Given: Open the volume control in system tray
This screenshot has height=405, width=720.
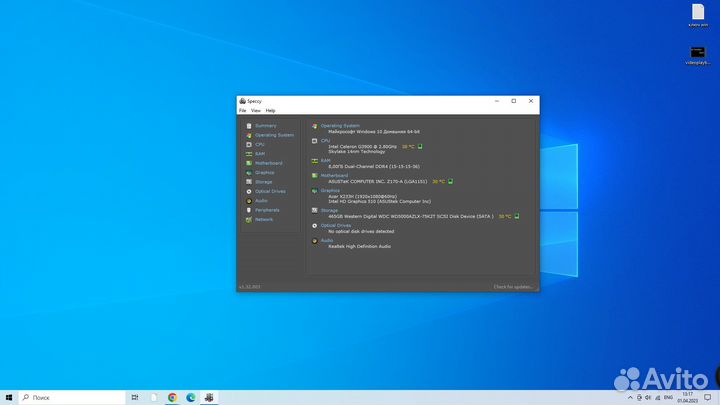Looking at the screenshot, I should (x=648, y=398).
